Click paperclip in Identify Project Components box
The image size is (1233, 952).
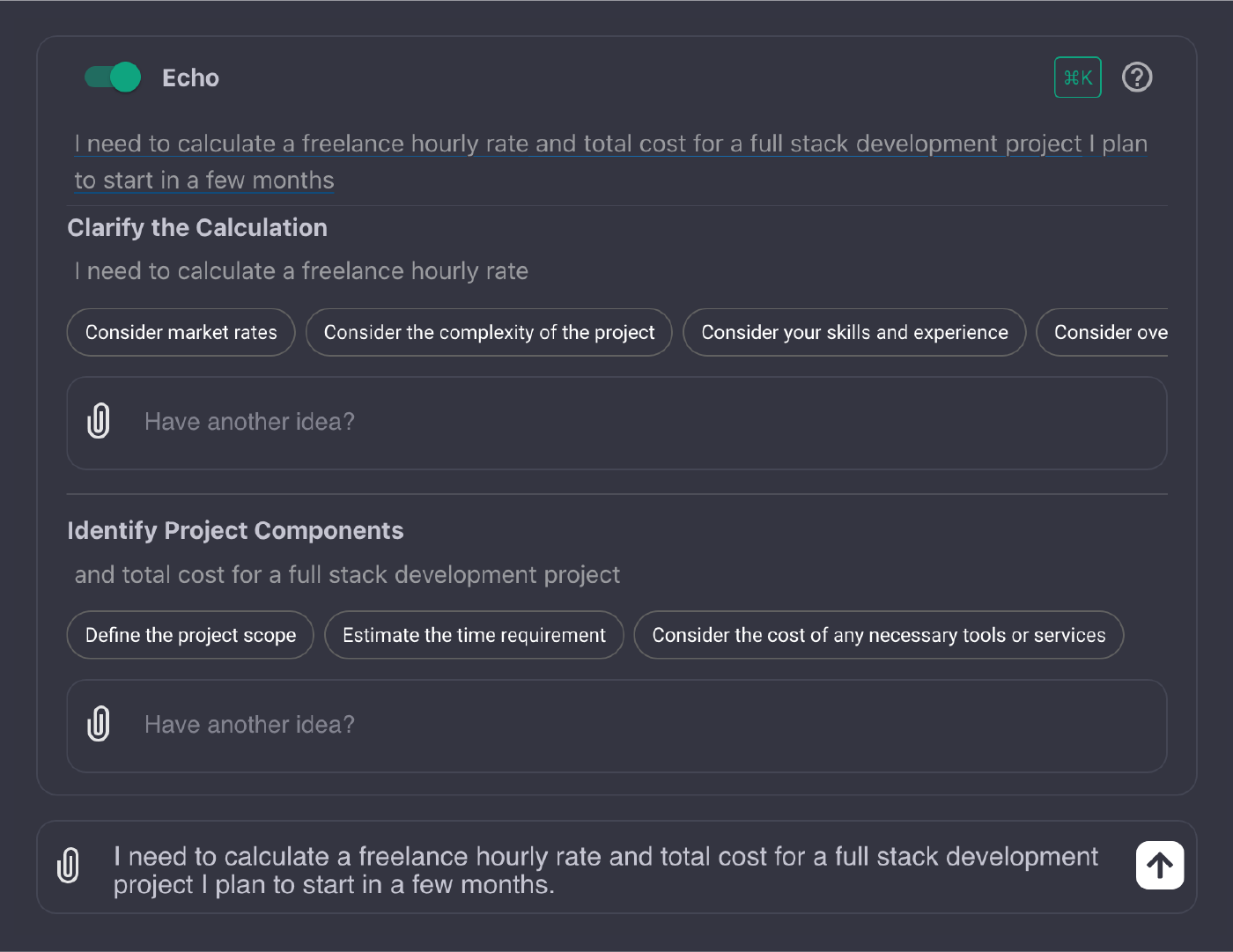point(99,724)
